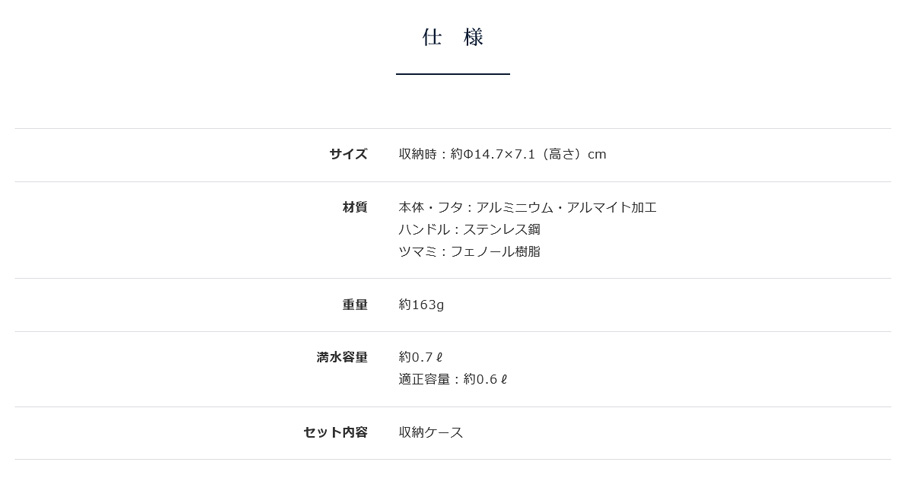Click the 適正容量：約0.6ℓ line
Image resolution: width=900 pixels, height=489 pixels.
click(x=453, y=379)
